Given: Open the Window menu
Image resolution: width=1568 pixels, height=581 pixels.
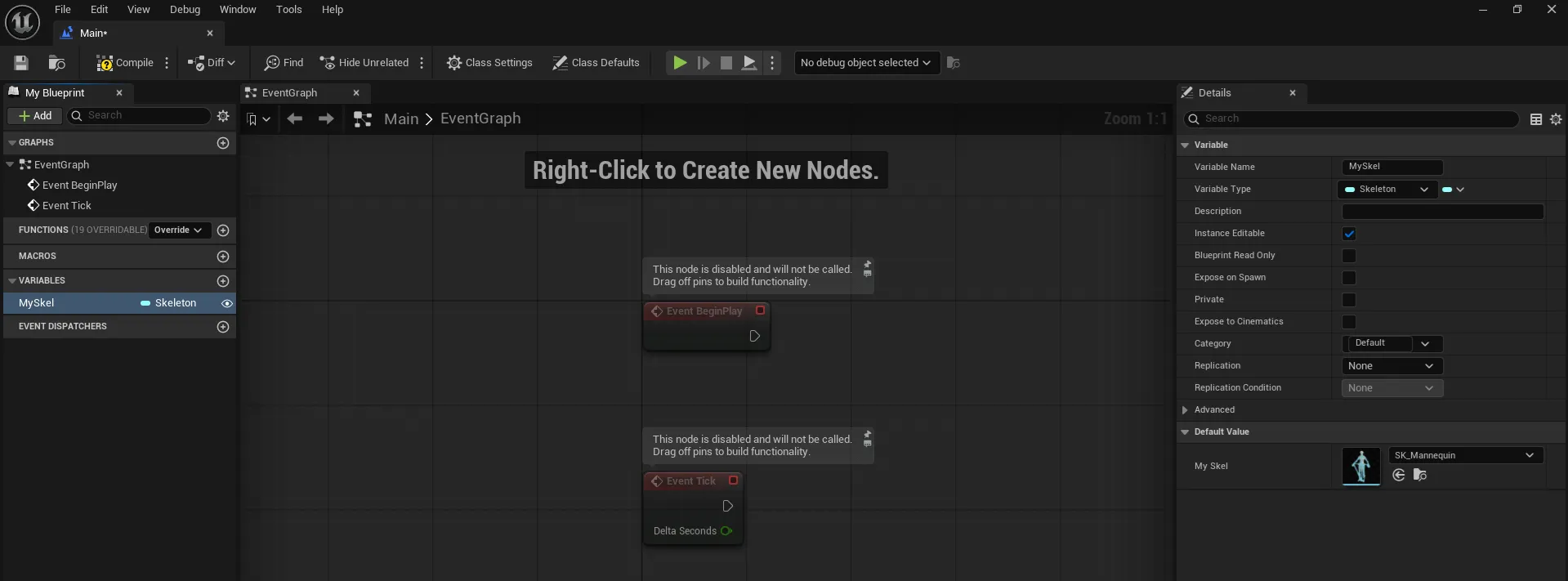Looking at the screenshot, I should [x=238, y=10].
